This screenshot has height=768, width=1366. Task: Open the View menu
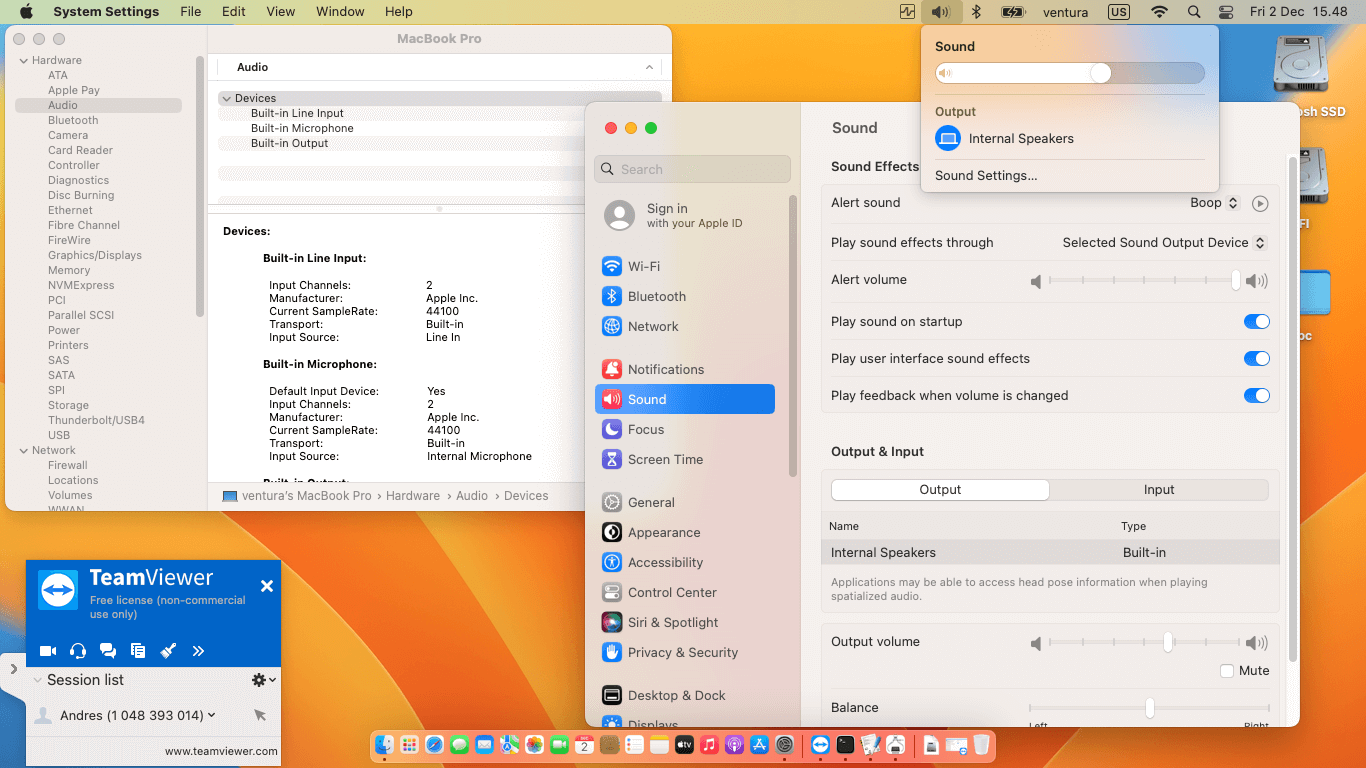click(281, 12)
